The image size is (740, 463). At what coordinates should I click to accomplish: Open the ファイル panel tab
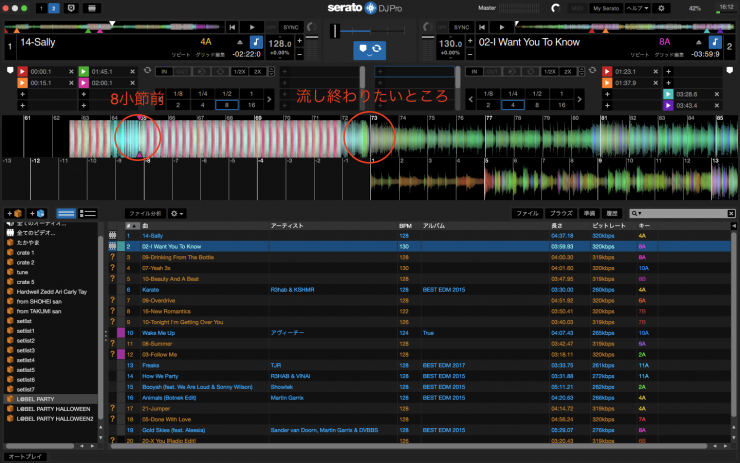coord(527,213)
